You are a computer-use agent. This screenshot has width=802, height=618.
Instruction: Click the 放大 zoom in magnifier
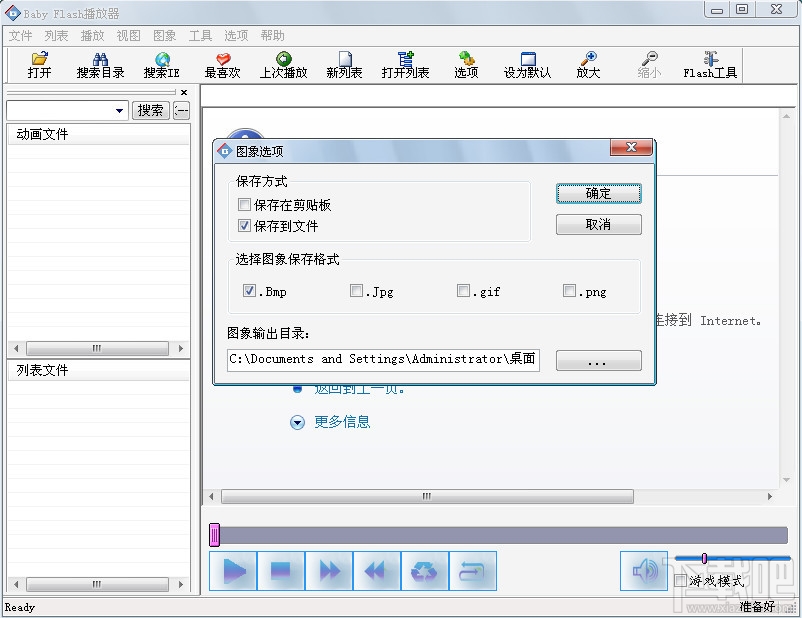[x=588, y=65]
